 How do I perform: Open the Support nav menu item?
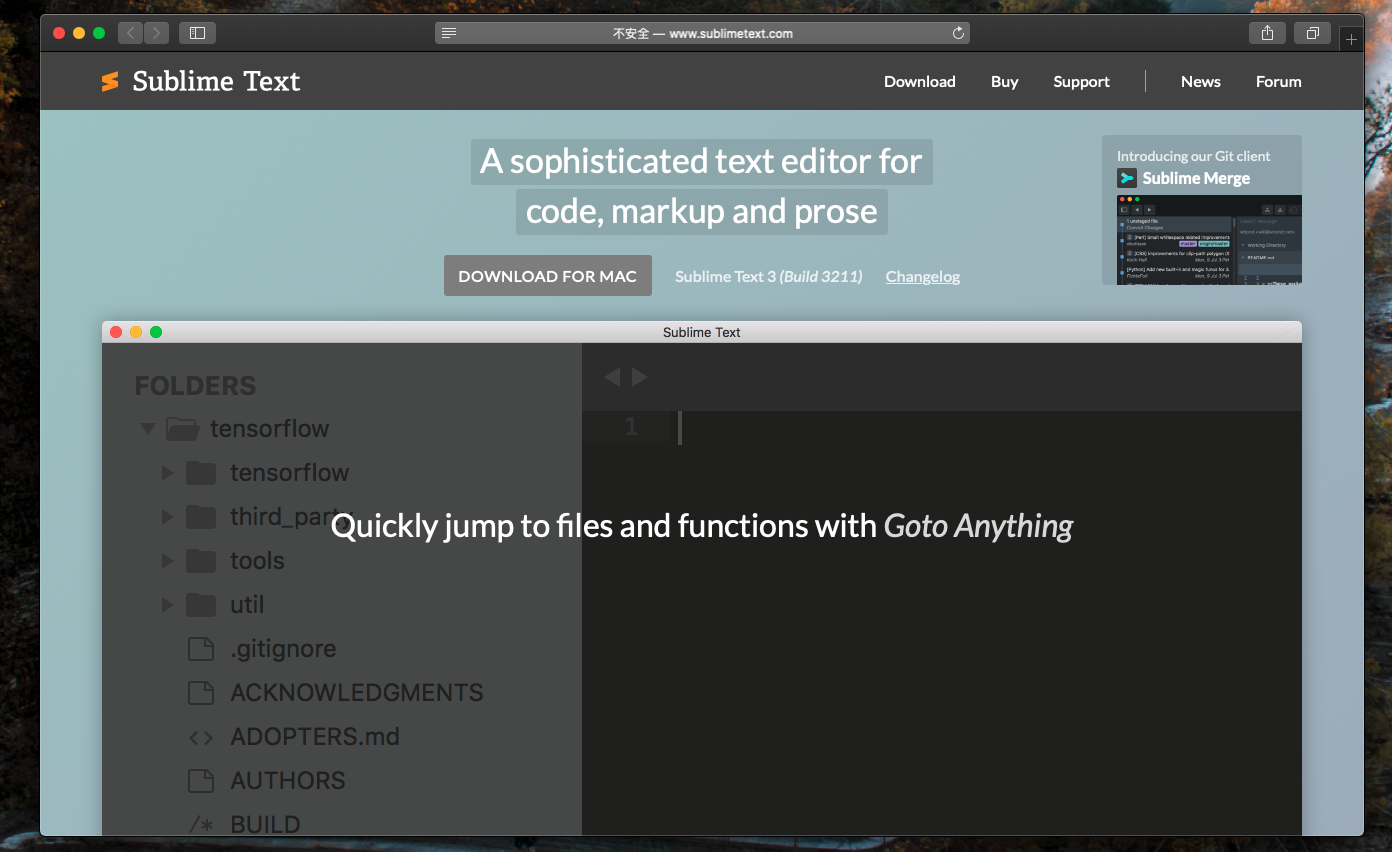click(1081, 82)
